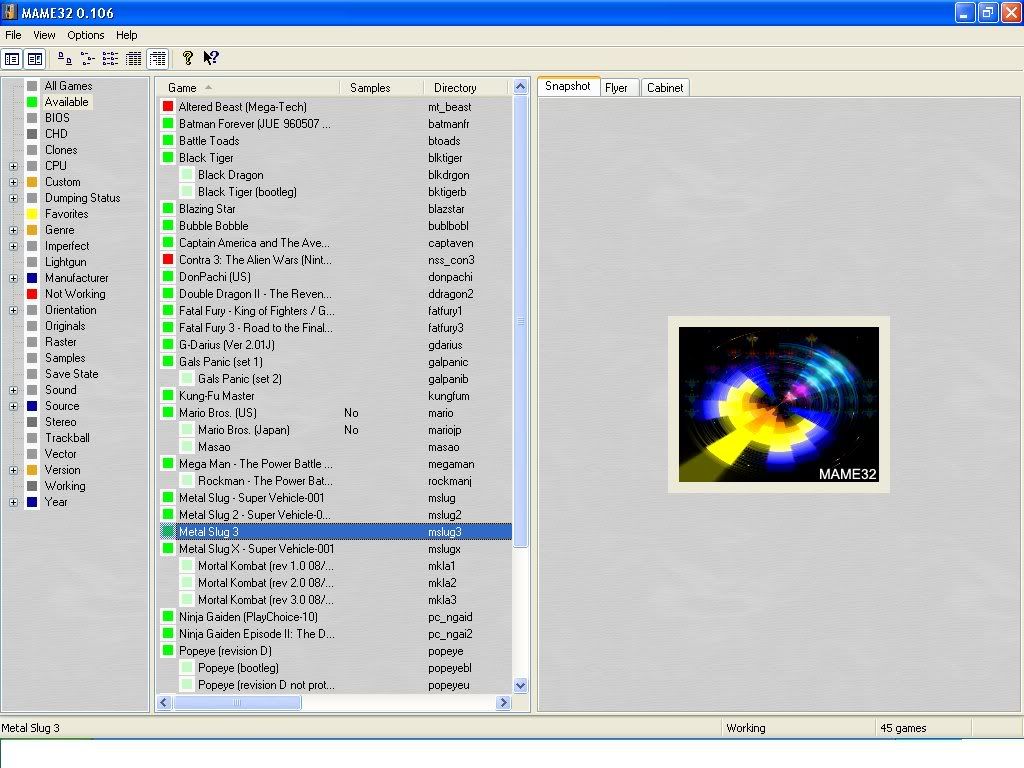Click the green status icon for Kung-Fu Master
The width and height of the screenshot is (1024, 768).
pyautogui.click(x=168, y=395)
